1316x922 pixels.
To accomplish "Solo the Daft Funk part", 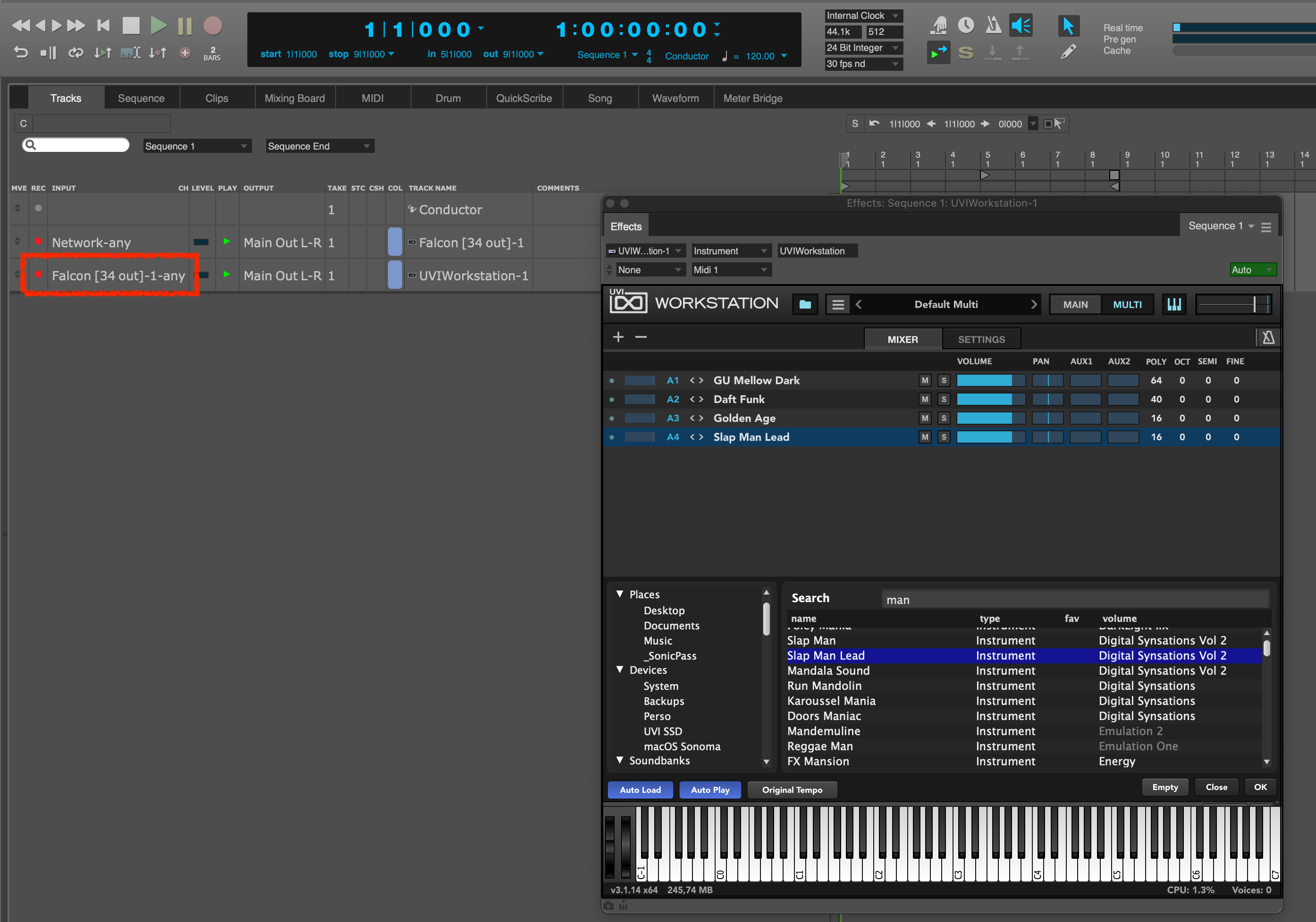I will 944,399.
